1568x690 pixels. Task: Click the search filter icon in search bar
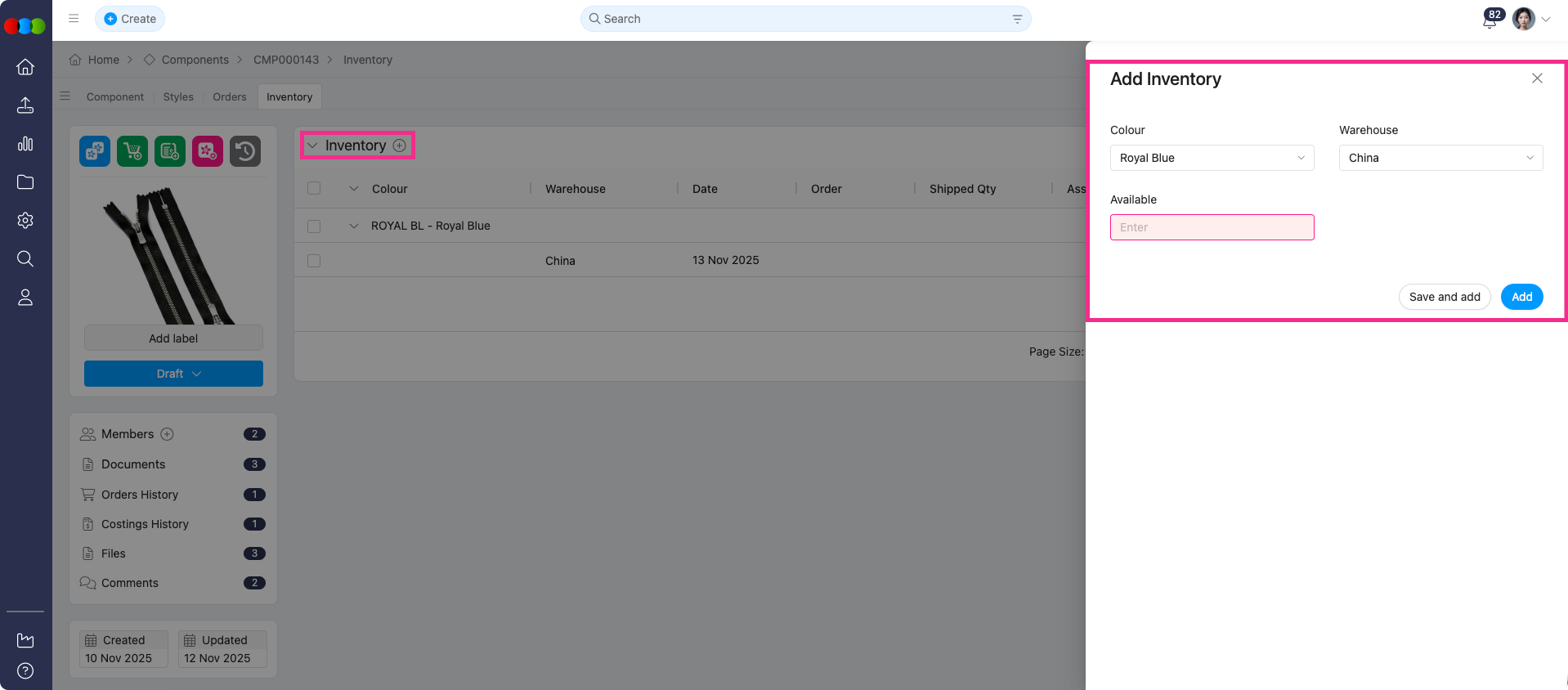(1017, 19)
